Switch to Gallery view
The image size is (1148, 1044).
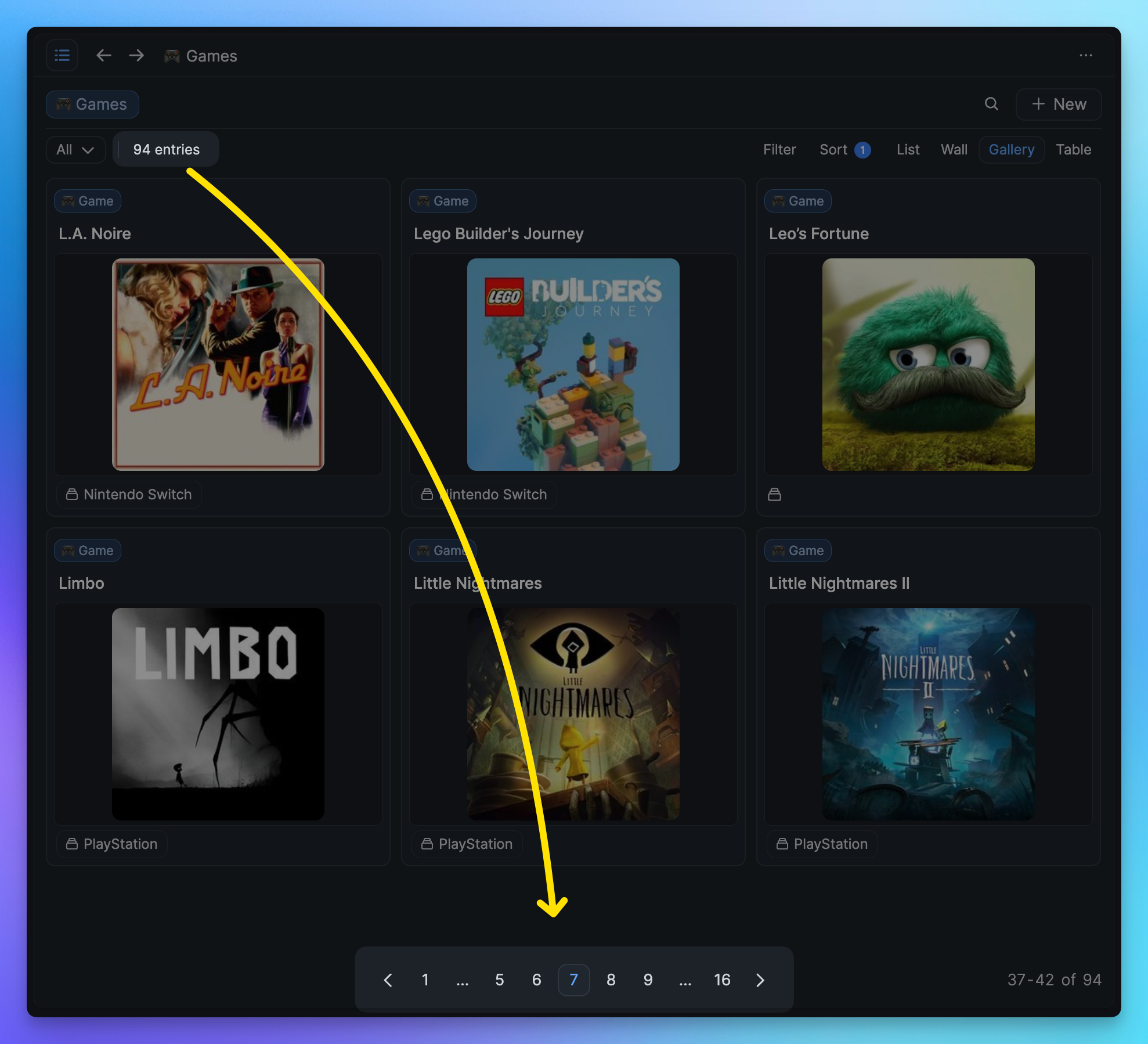point(1012,150)
